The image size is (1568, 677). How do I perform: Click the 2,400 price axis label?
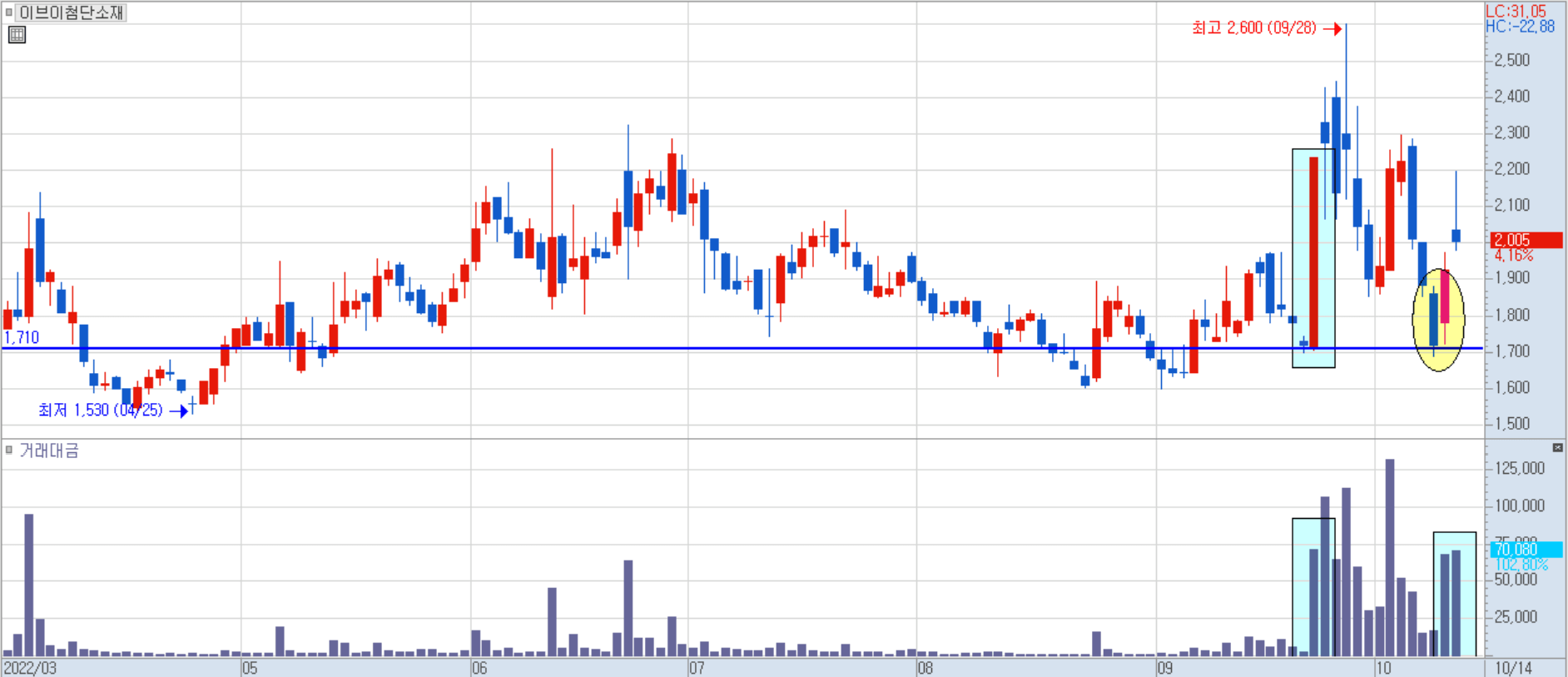(1512, 97)
